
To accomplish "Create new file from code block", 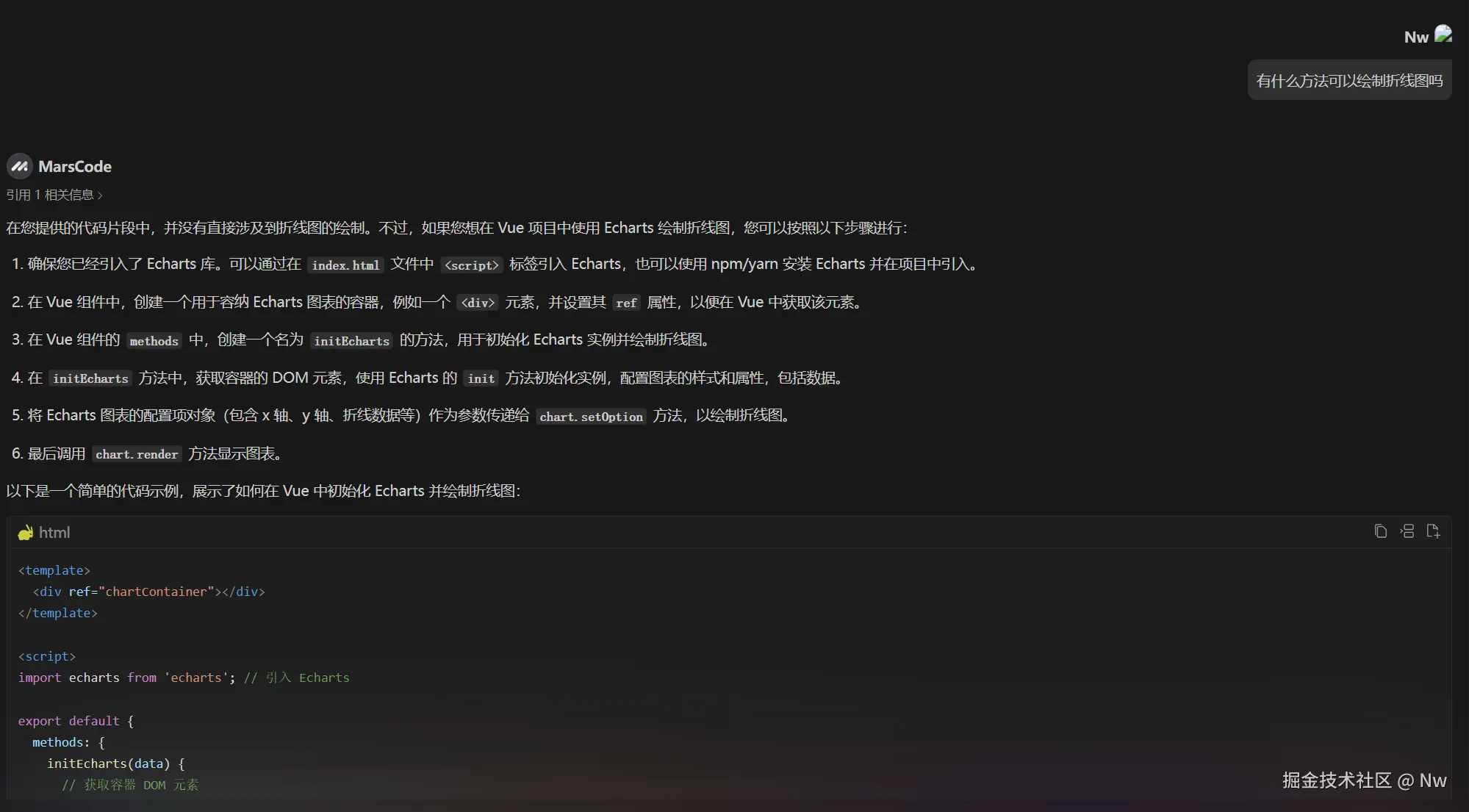I will pyautogui.click(x=1433, y=531).
